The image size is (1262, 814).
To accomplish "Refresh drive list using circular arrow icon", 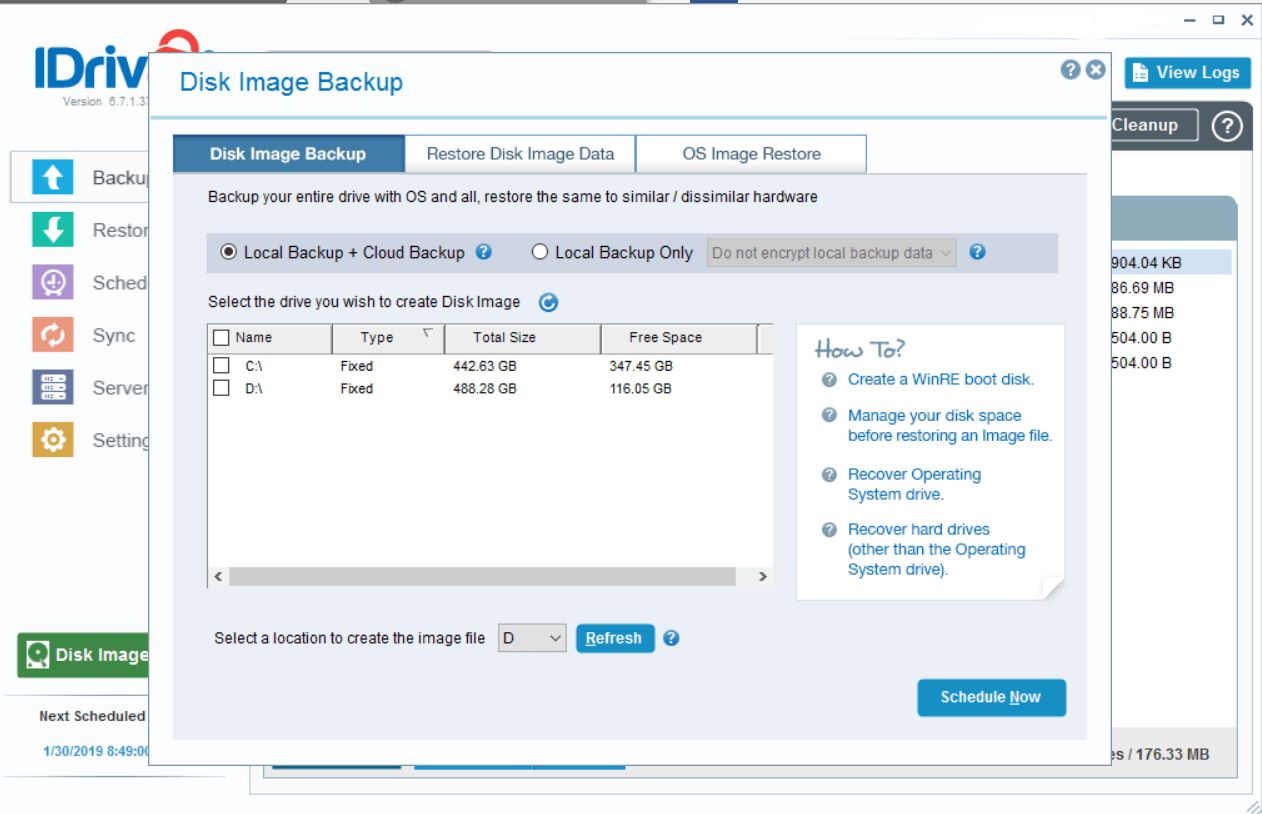I will pos(548,302).
